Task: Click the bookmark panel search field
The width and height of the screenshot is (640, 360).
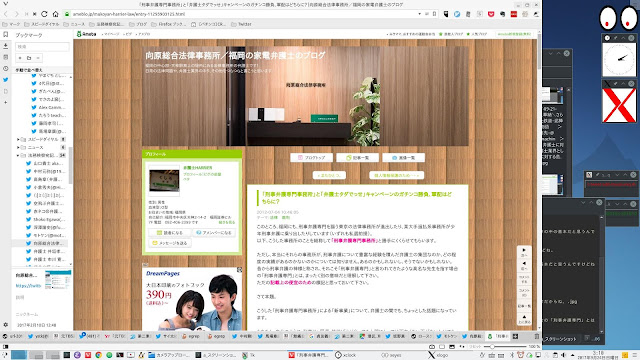Action: (x=42, y=47)
